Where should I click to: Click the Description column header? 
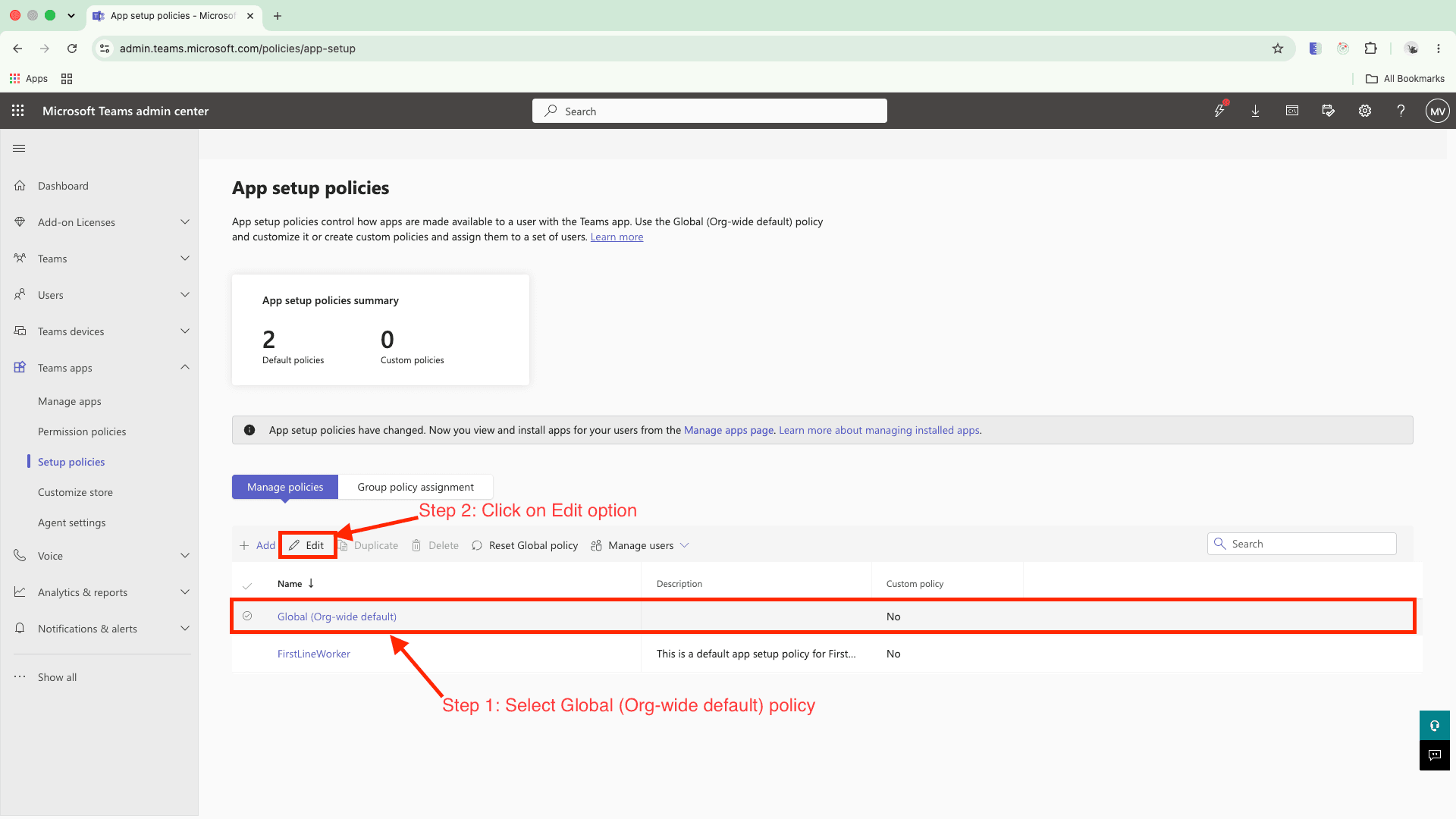click(679, 584)
